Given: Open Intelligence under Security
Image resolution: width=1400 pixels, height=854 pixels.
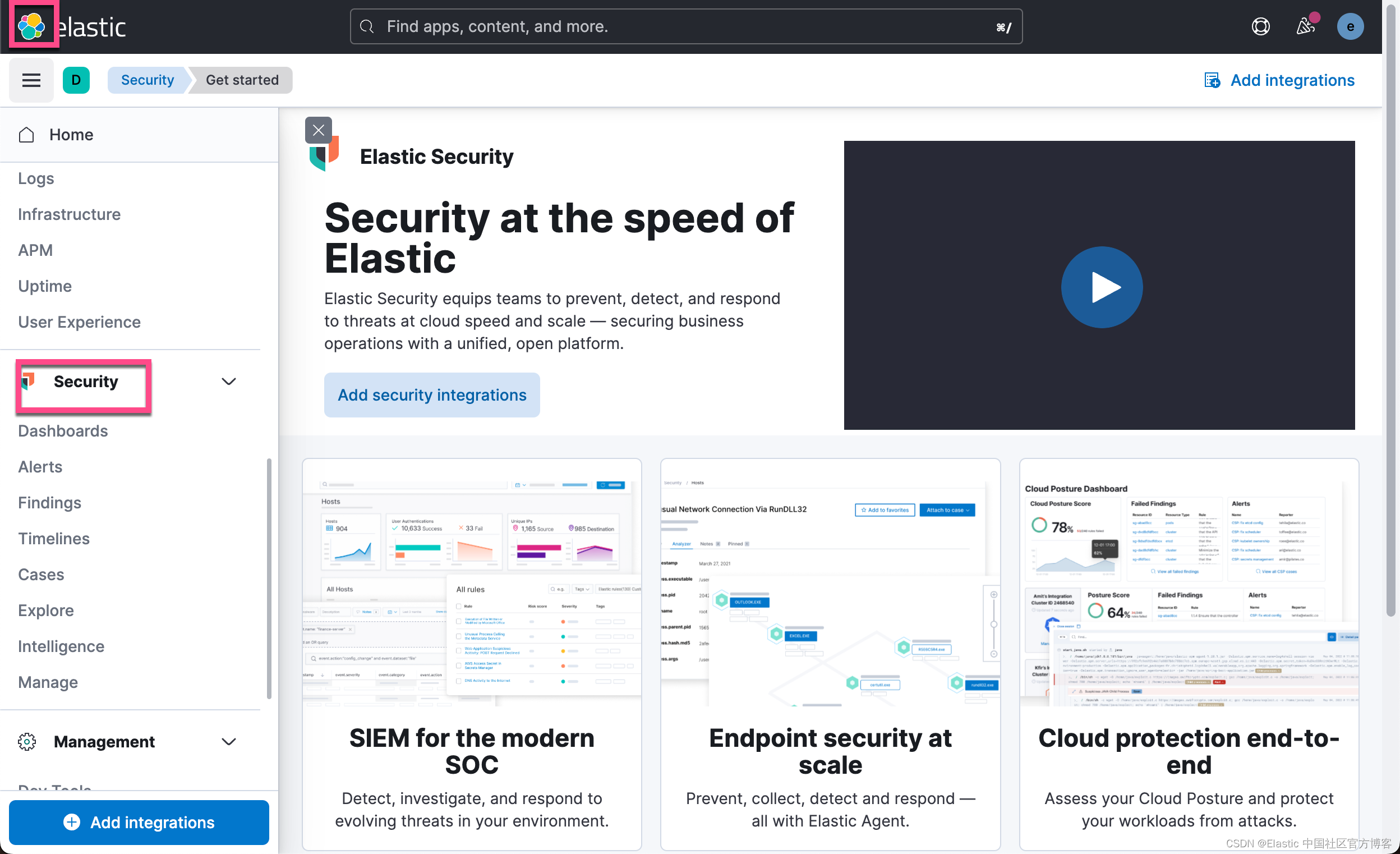Looking at the screenshot, I should (x=61, y=646).
